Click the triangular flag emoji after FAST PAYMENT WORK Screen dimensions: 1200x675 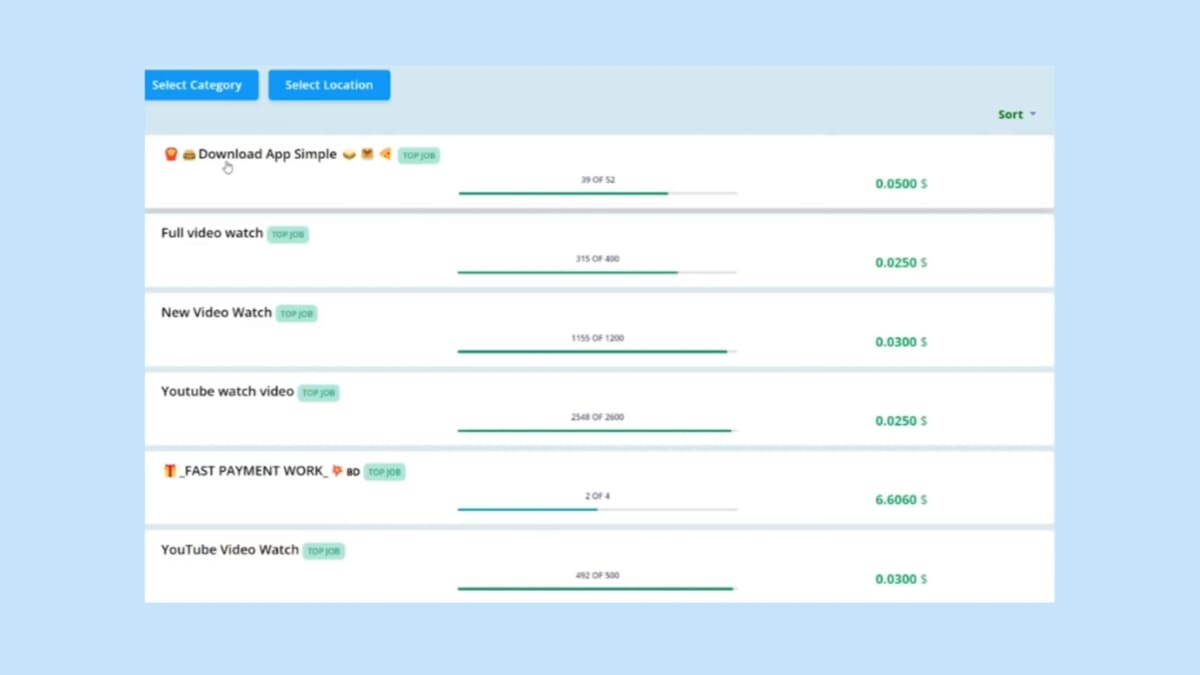(x=337, y=470)
